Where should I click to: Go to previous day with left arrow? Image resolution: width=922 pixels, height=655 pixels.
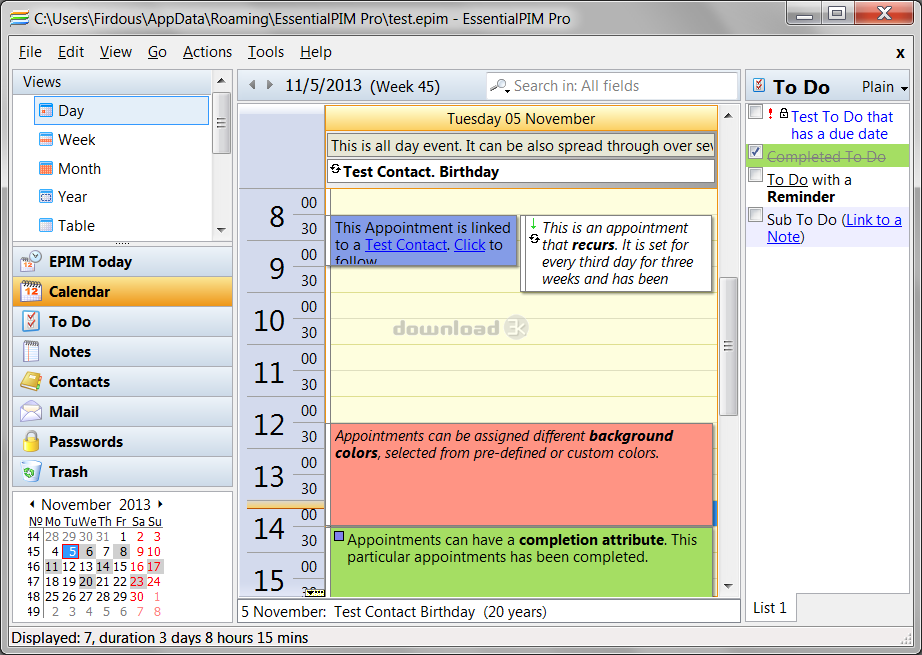point(252,86)
